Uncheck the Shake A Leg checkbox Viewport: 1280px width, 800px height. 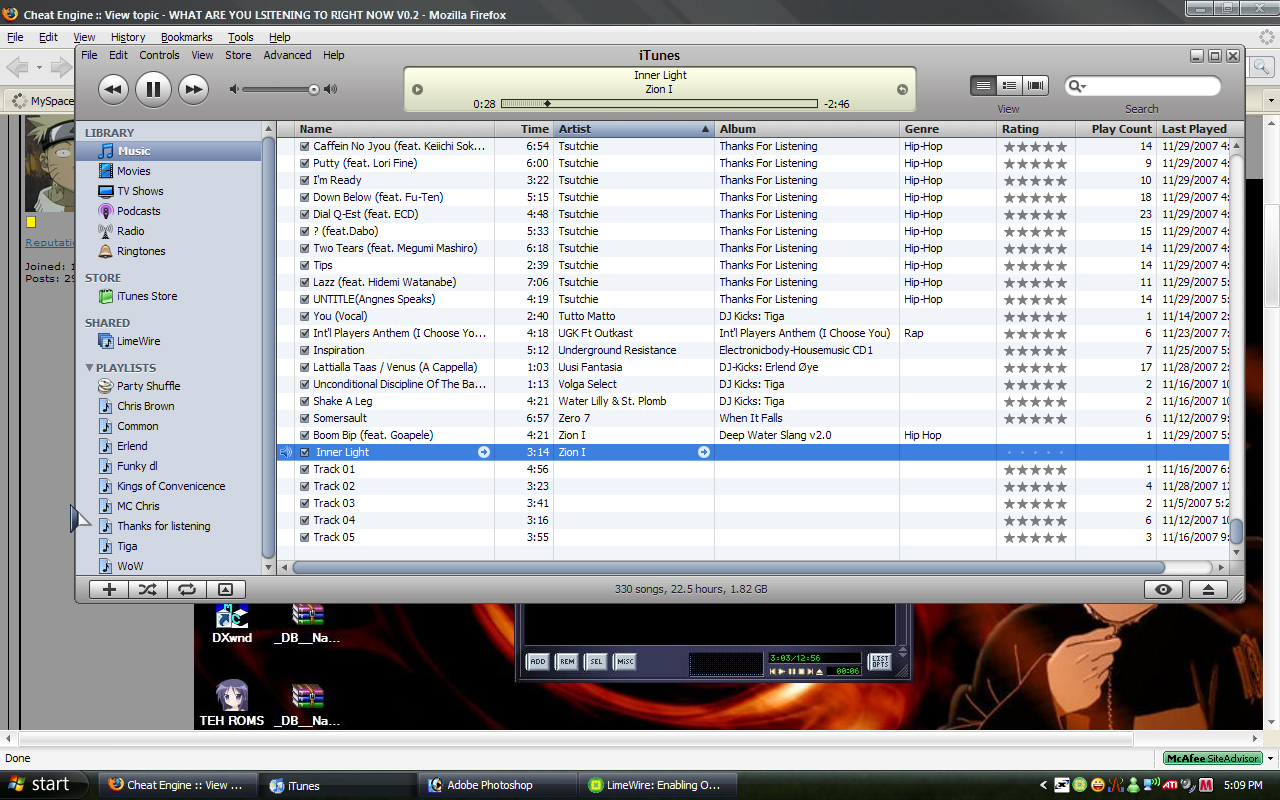pyautogui.click(x=305, y=401)
